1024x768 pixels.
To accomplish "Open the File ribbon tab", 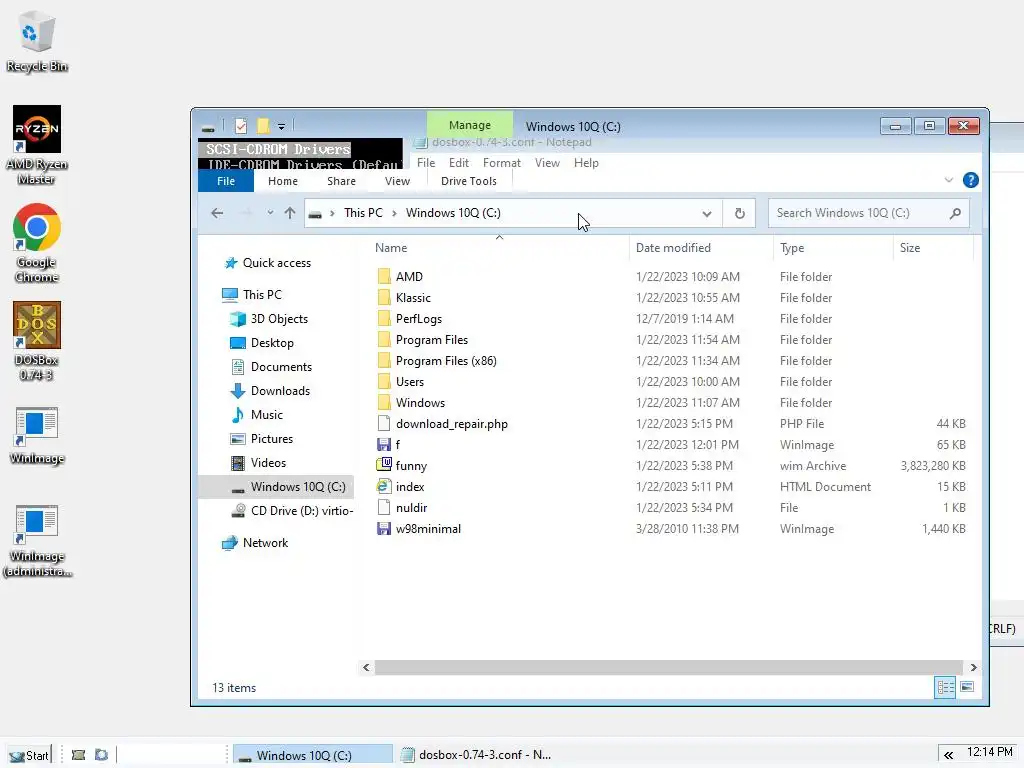I will tap(226, 181).
